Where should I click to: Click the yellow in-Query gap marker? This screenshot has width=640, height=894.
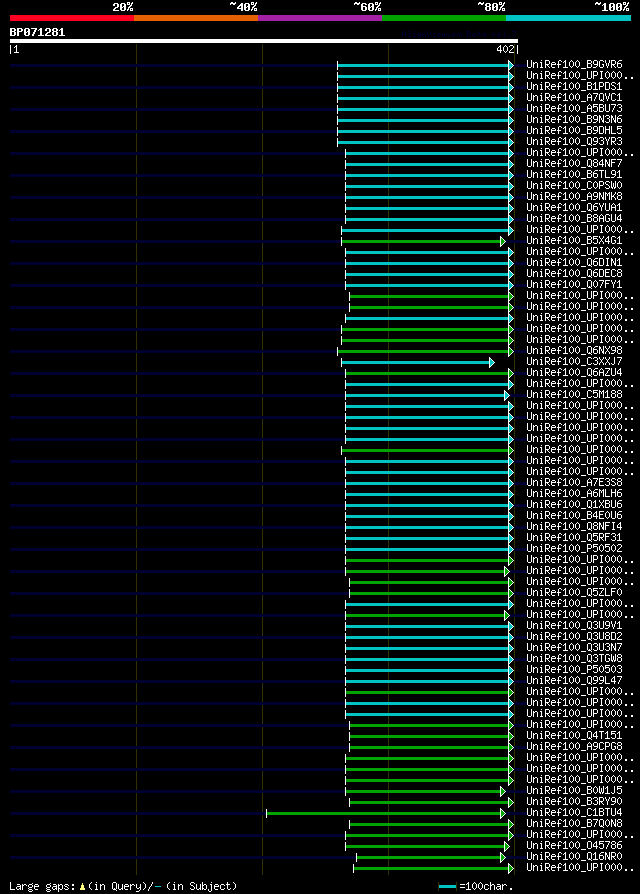click(x=82, y=887)
